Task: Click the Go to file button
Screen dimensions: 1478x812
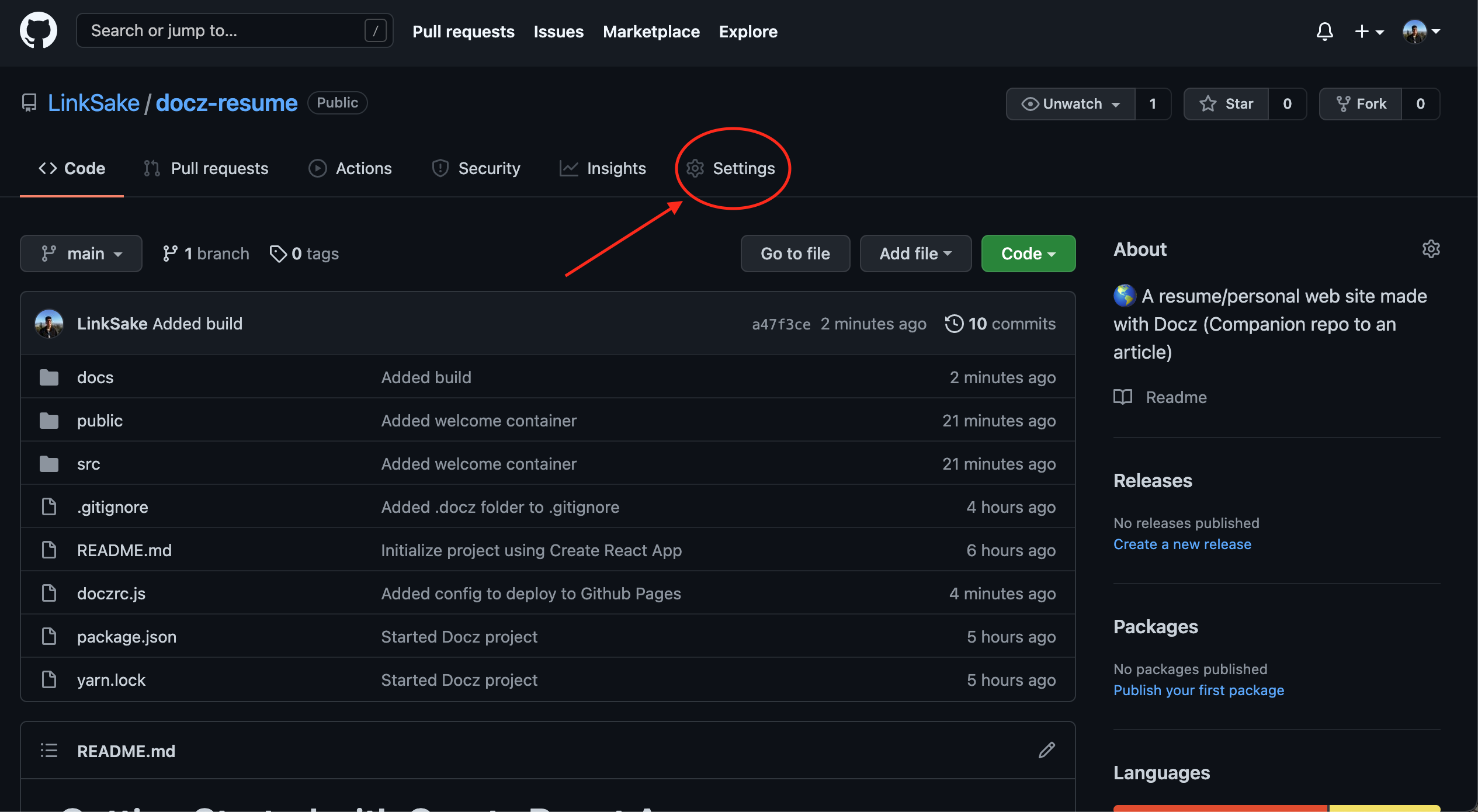Action: [795, 254]
